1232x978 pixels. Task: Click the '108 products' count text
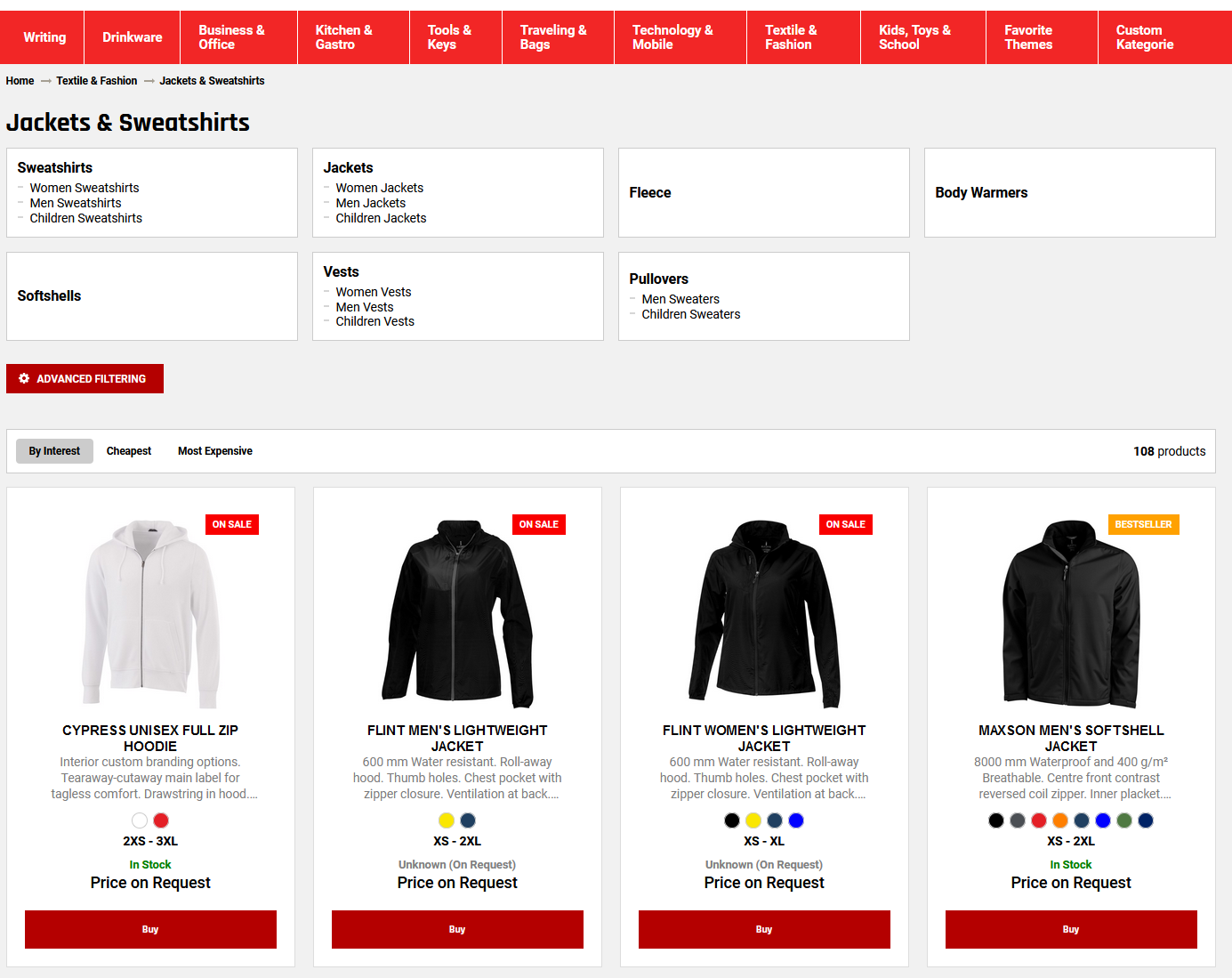click(1169, 451)
